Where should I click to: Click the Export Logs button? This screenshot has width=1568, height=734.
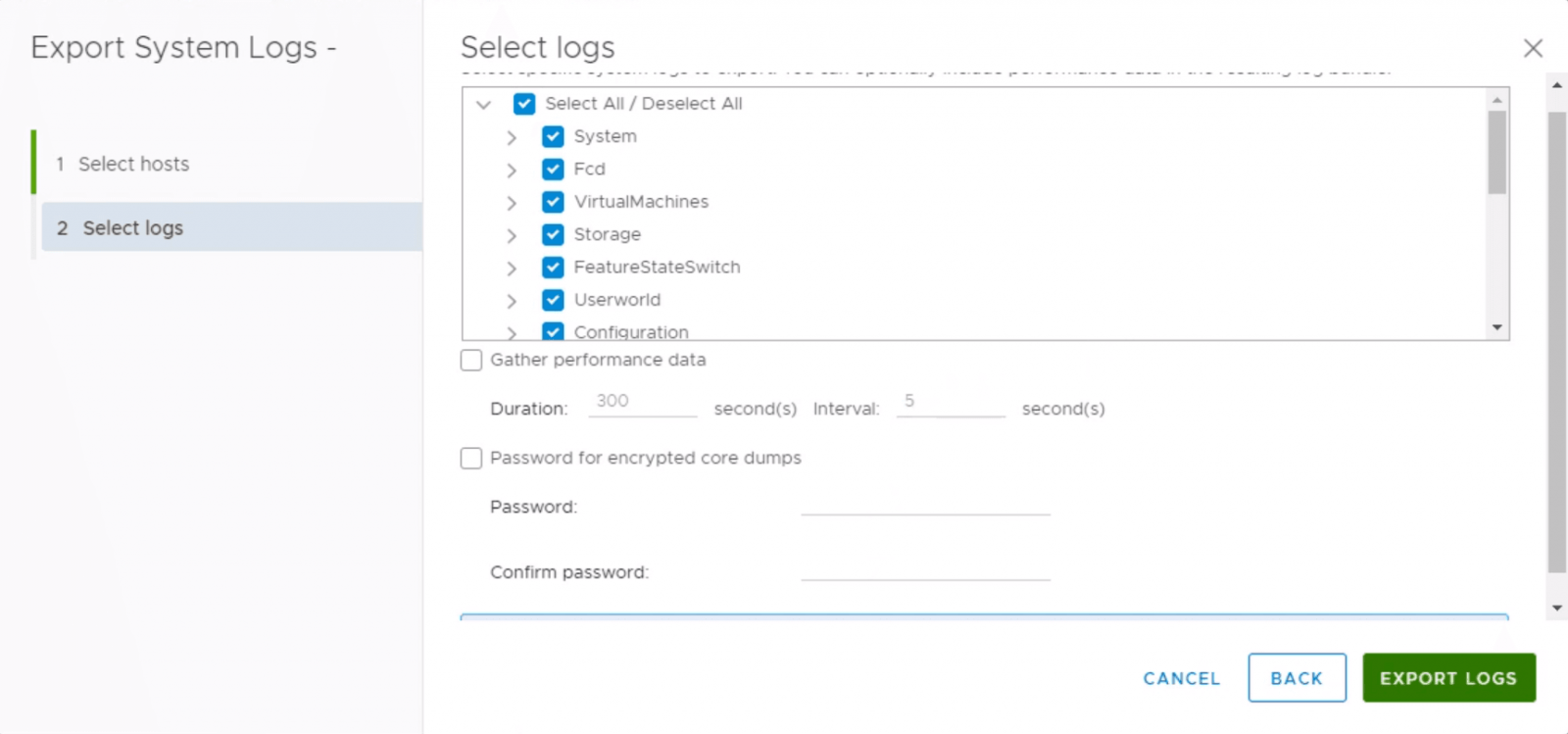[1447, 678]
